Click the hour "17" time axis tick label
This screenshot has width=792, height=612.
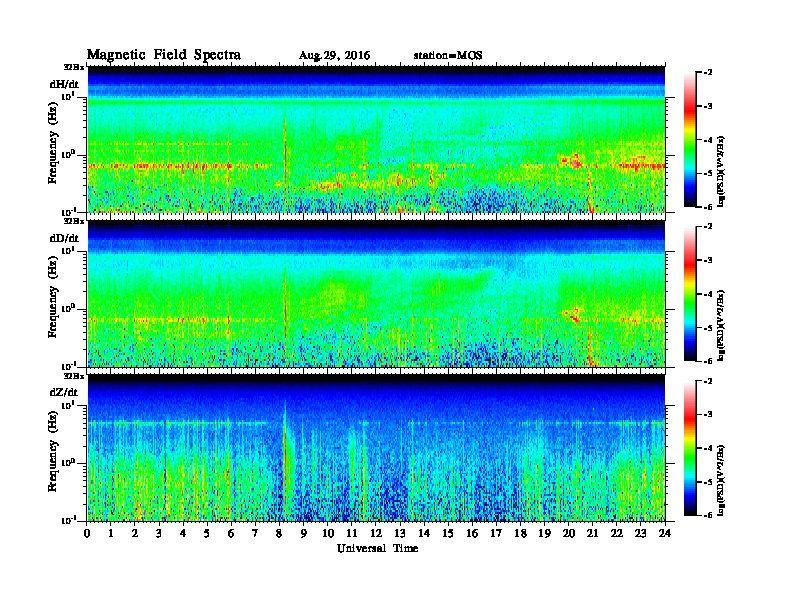(497, 534)
